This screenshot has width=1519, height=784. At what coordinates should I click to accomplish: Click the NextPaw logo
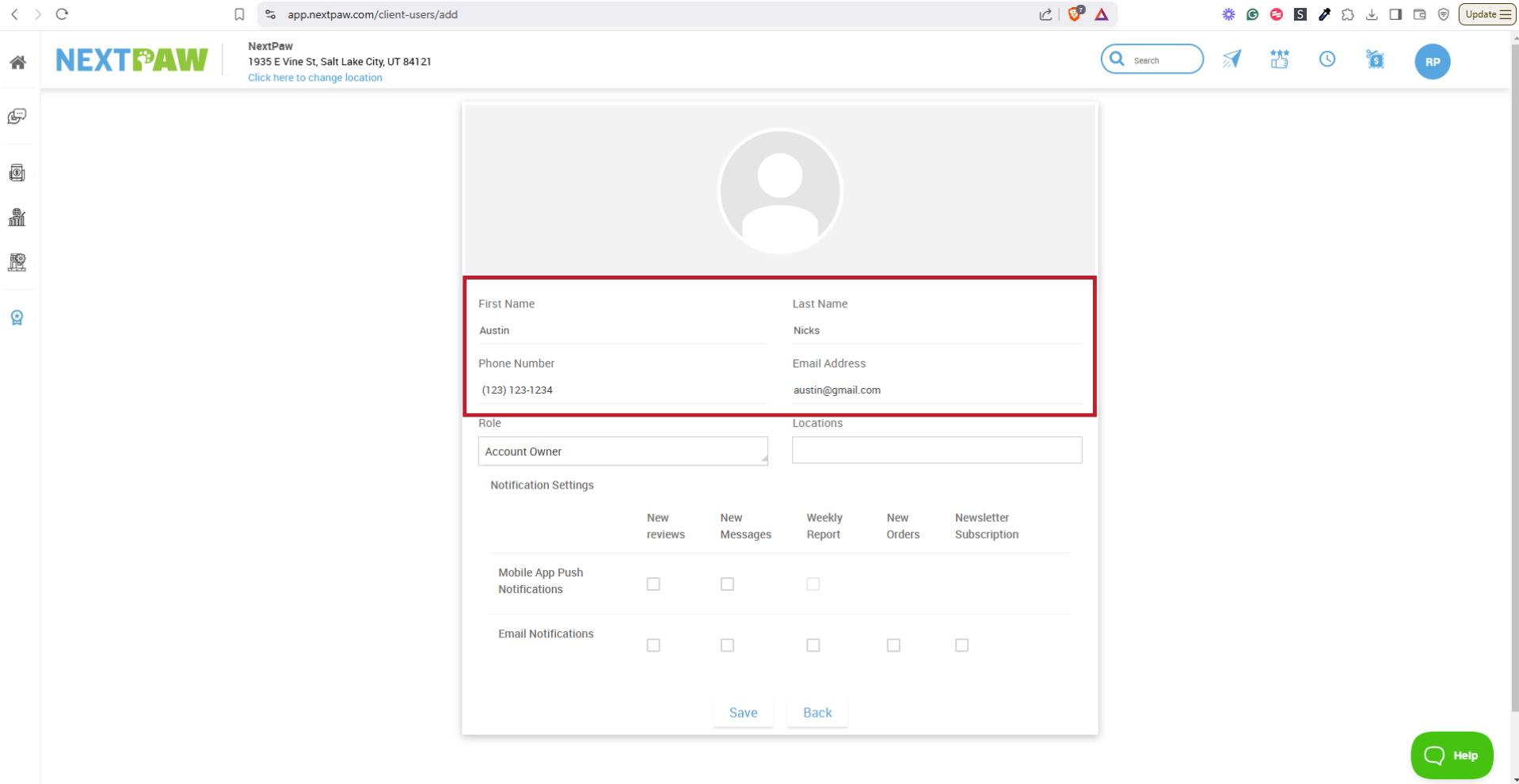click(132, 60)
